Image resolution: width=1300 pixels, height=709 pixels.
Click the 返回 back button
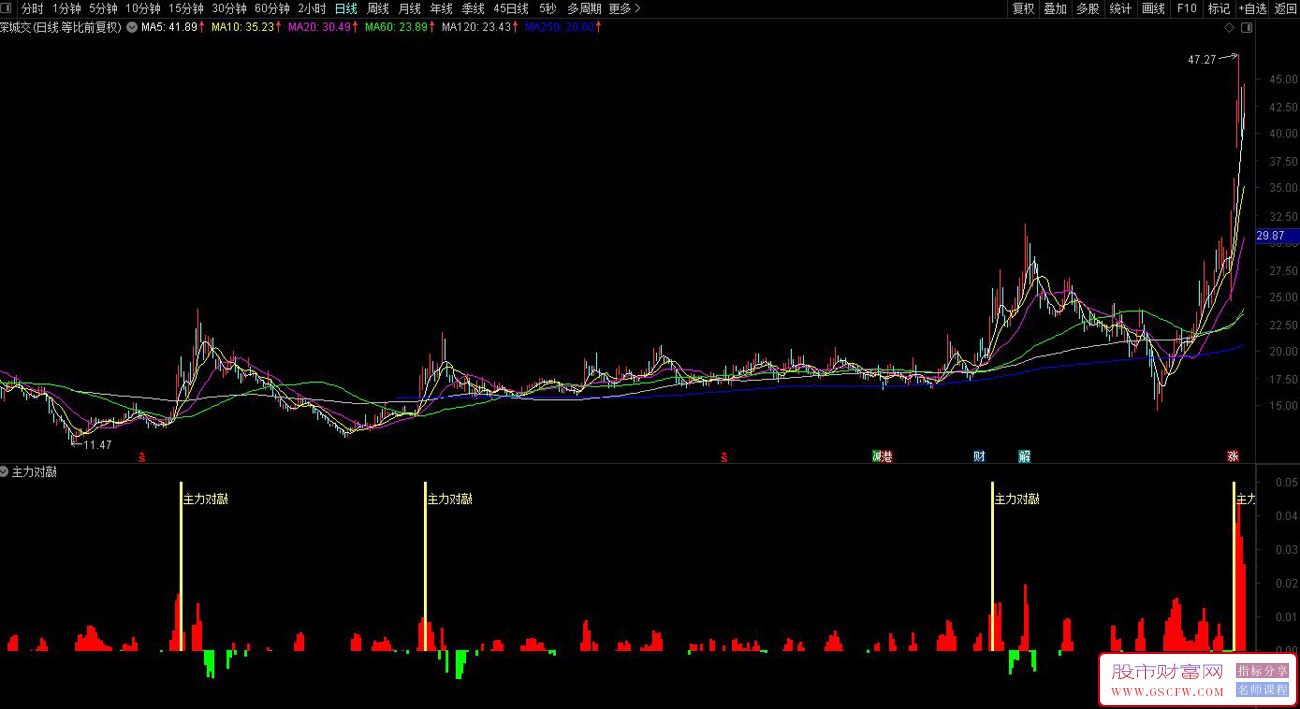1285,8
